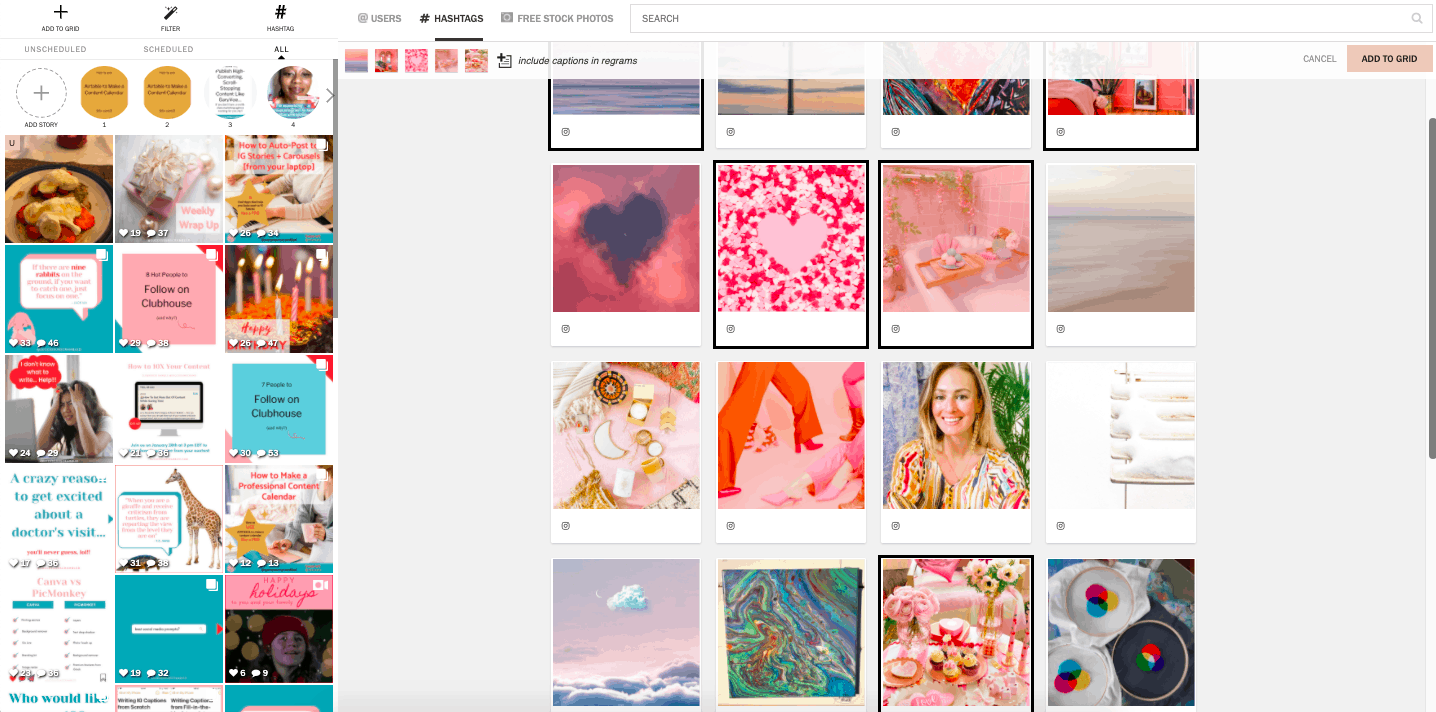The width and height of the screenshot is (1436, 712).
Task: Toggle include captions in regrams icon
Action: click(504, 60)
